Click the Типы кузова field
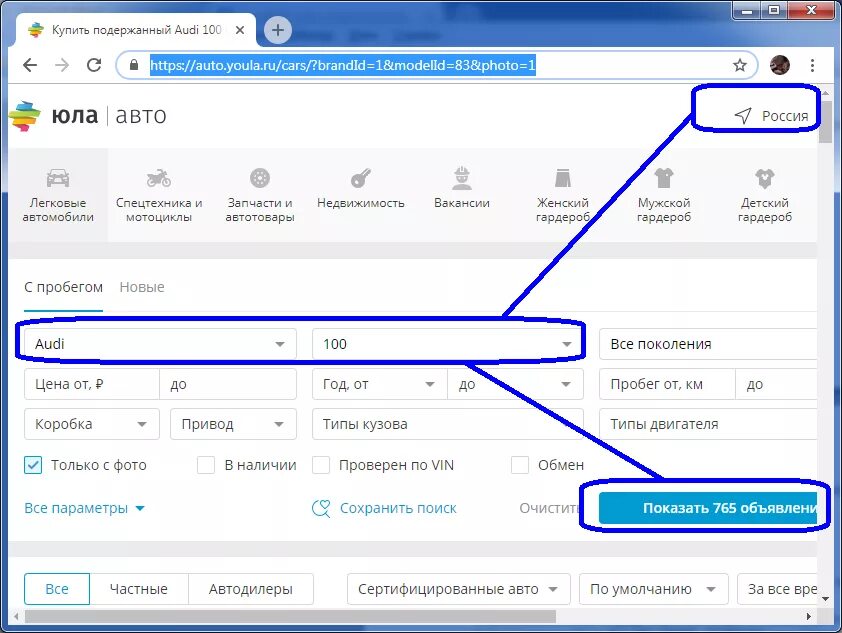Screen dimensions: 842x633 pyautogui.click(x=448, y=424)
